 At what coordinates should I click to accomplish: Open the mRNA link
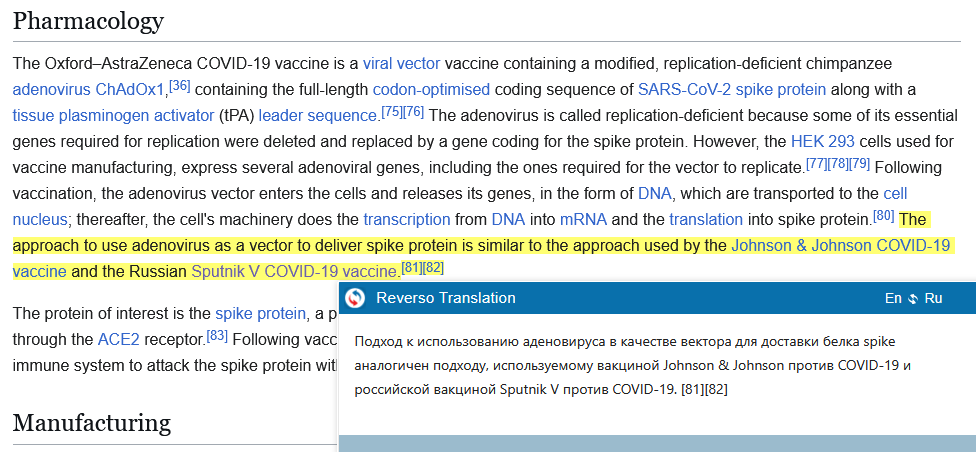pos(582,218)
